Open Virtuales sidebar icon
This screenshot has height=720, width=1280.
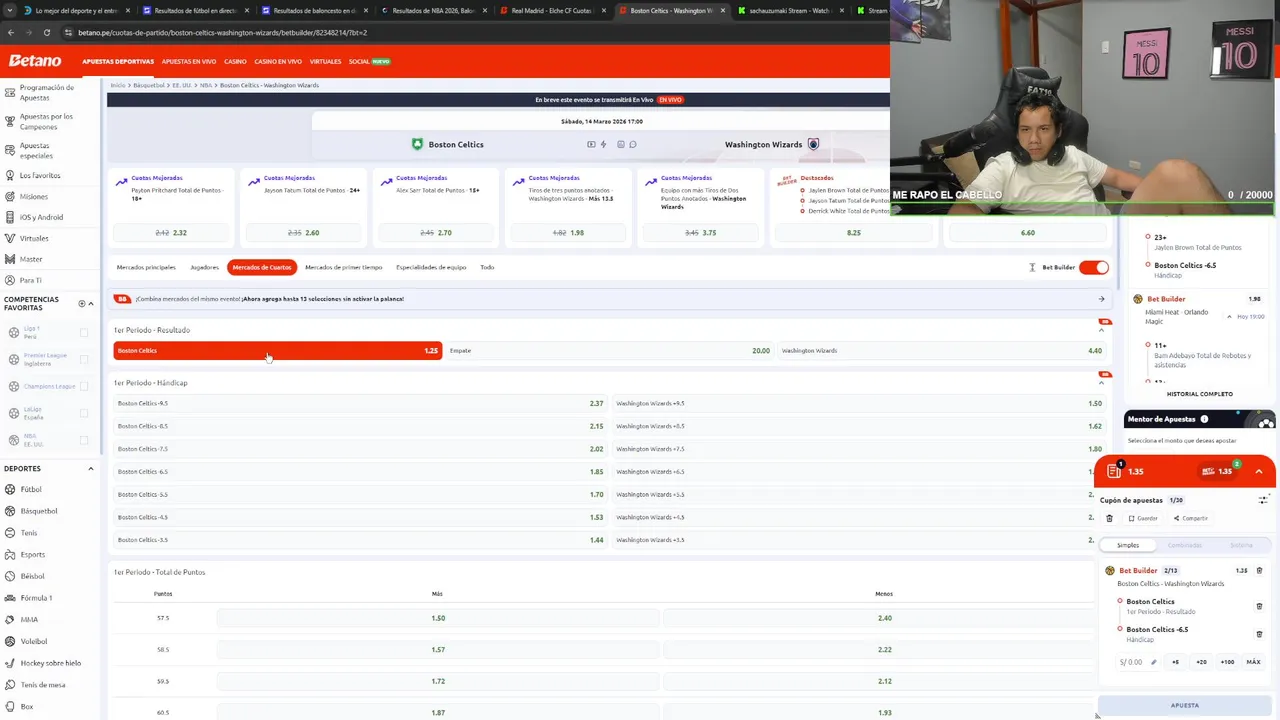9,238
